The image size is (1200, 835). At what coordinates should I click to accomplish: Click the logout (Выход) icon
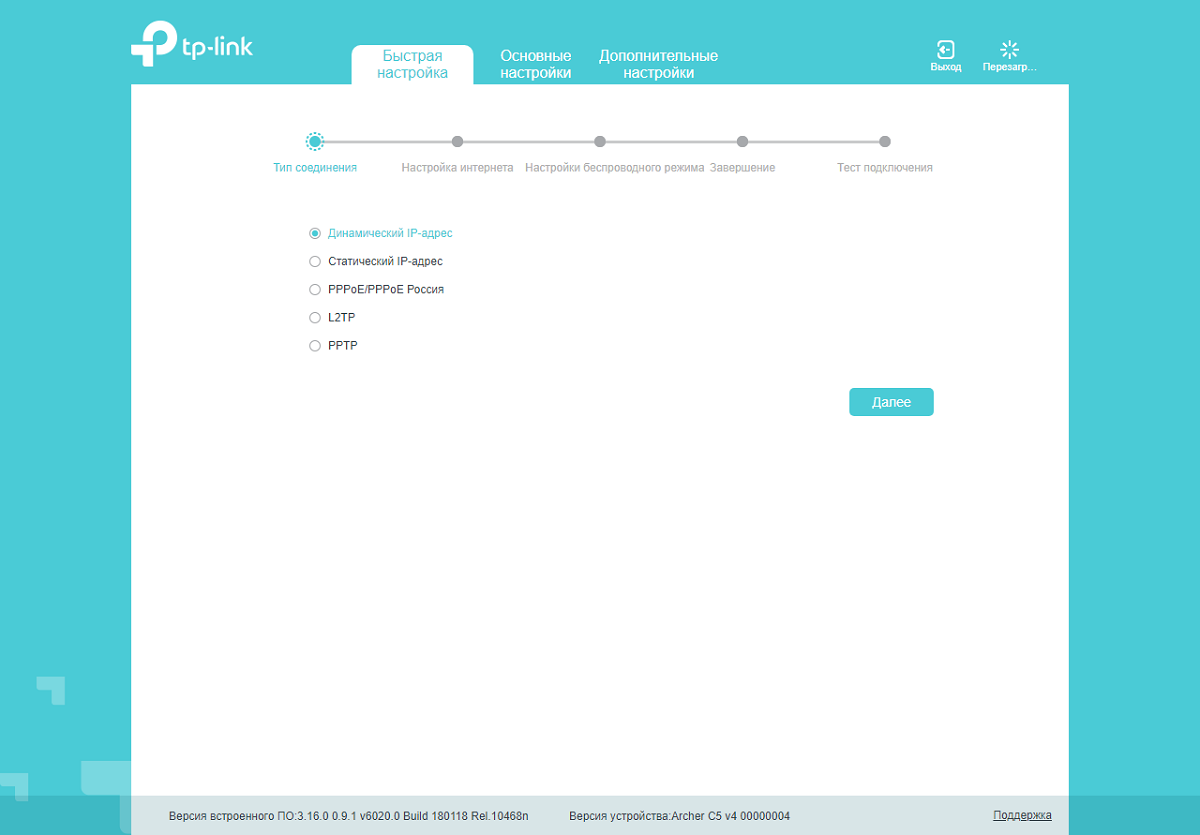coord(945,49)
